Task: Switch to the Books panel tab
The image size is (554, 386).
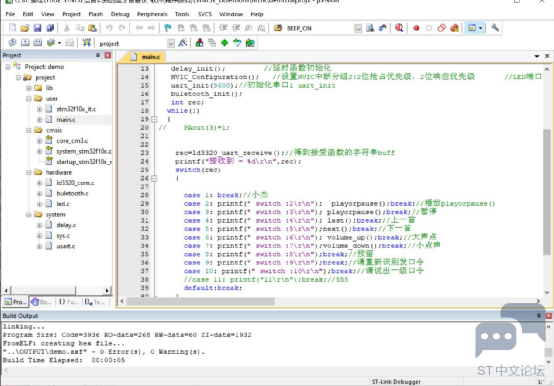Action: point(42,302)
